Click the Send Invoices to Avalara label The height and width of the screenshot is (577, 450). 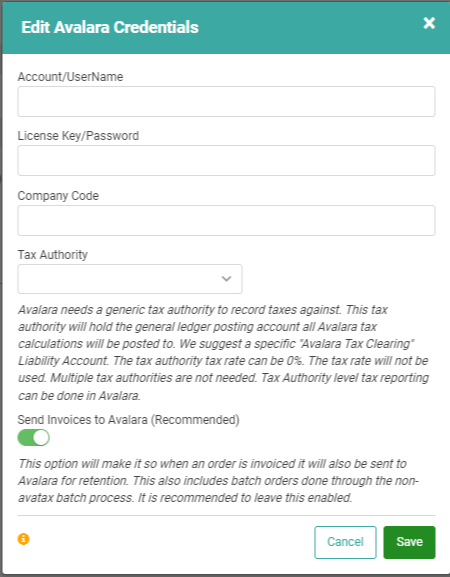128,420
